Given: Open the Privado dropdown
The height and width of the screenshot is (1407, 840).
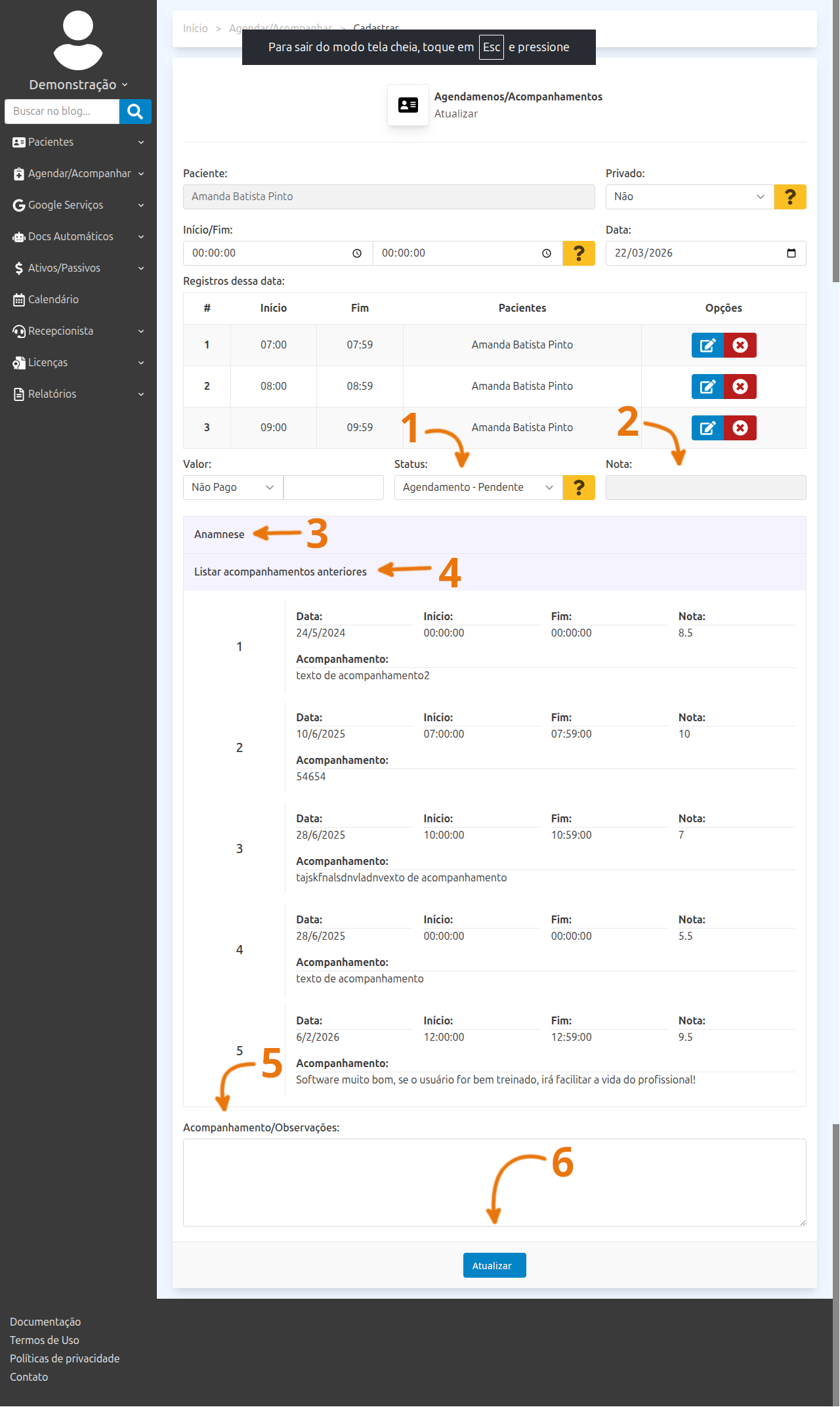Looking at the screenshot, I should 689,197.
